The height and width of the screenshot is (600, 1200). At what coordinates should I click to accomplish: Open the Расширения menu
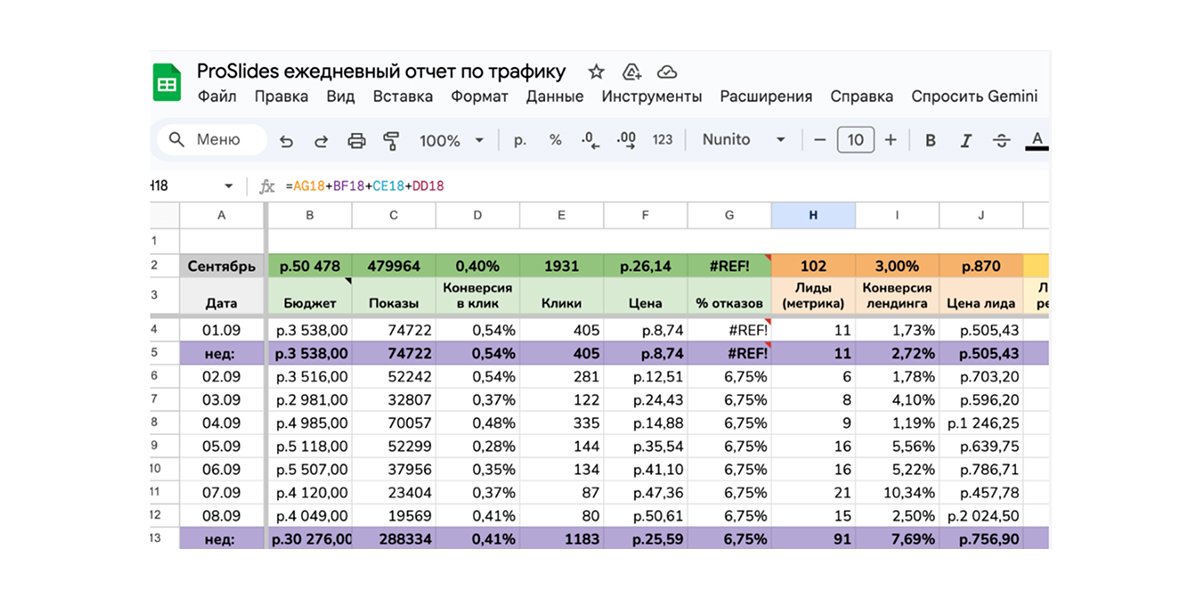(766, 97)
